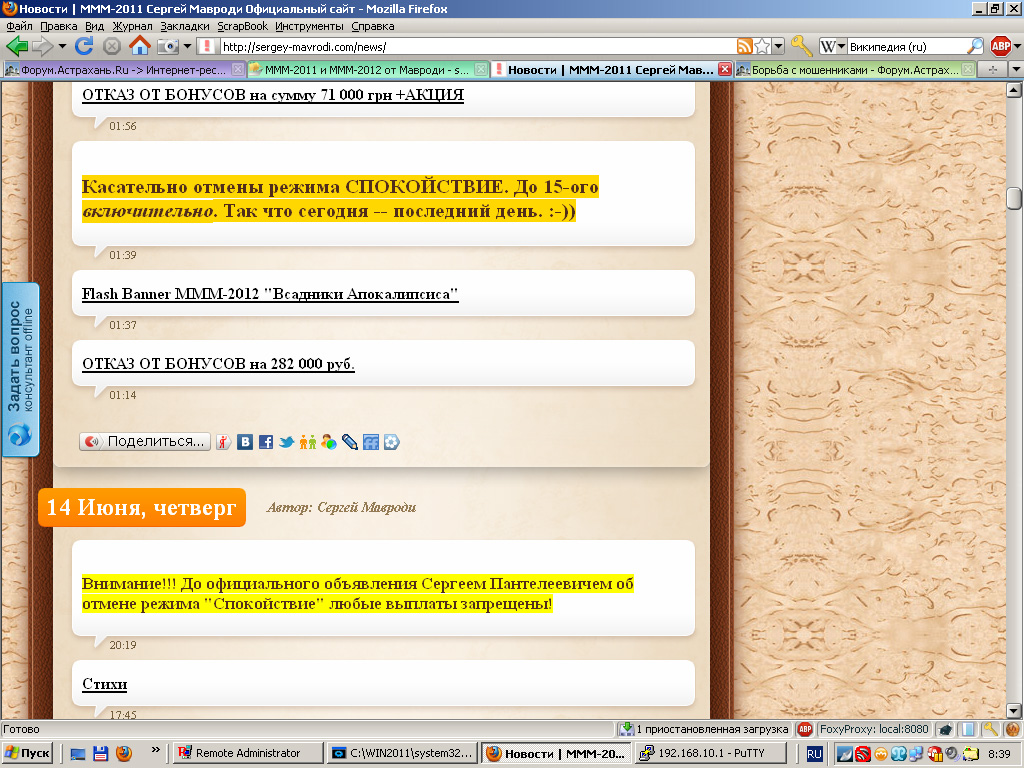Open the Журнал menu

133,26
